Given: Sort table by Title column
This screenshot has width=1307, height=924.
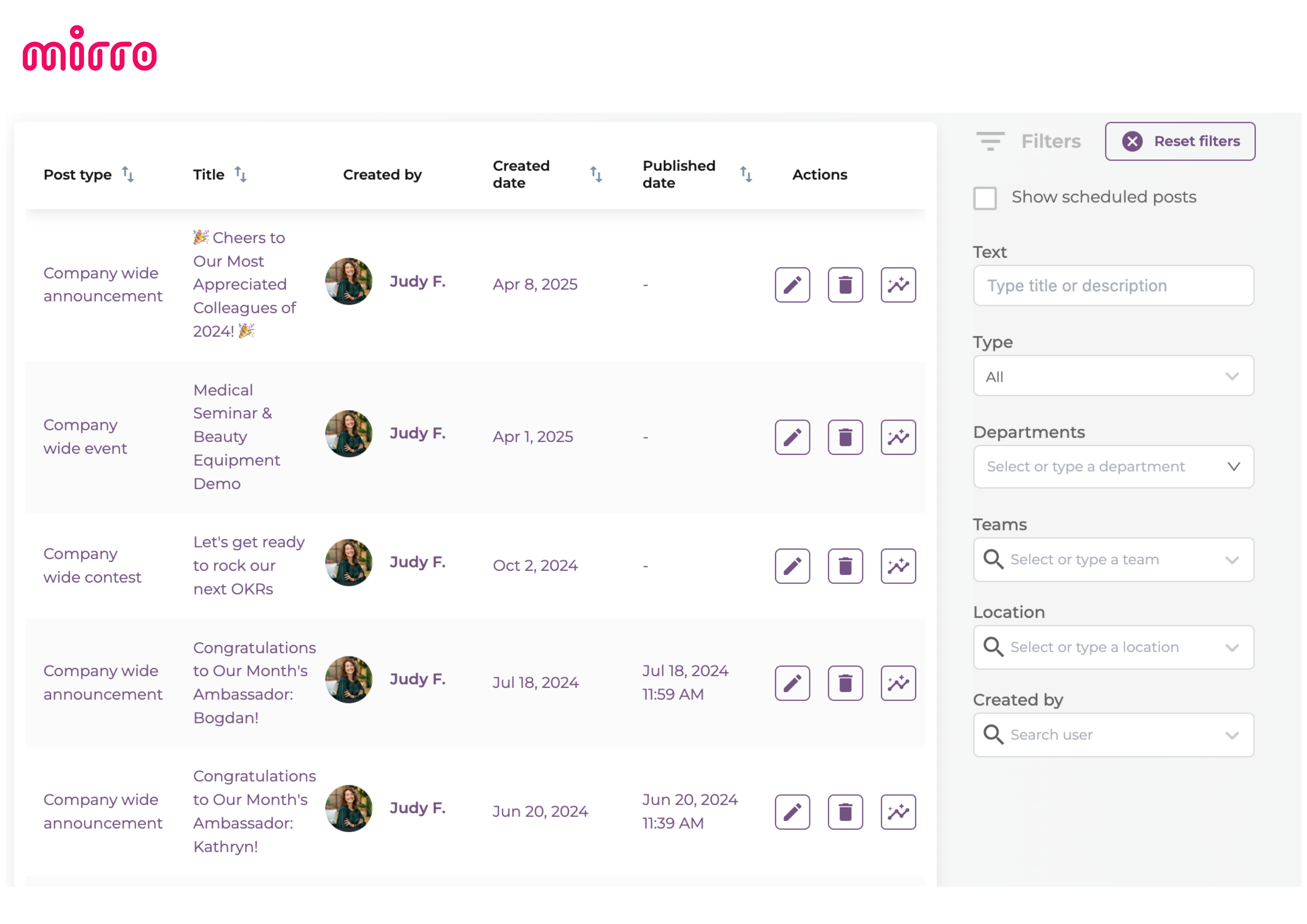Looking at the screenshot, I should click(x=241, y=174).
